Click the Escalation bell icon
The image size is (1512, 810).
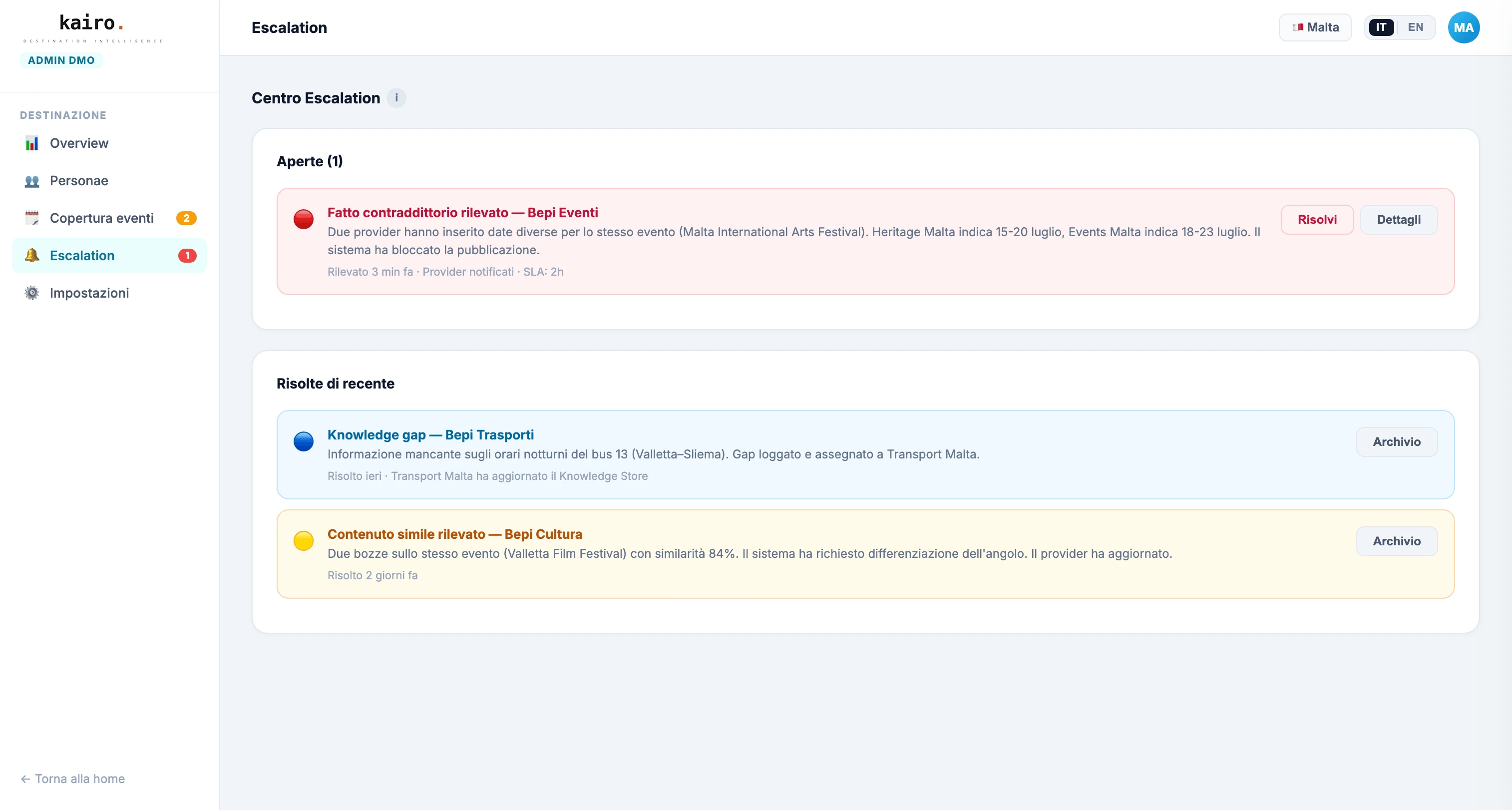pos(31,255)
